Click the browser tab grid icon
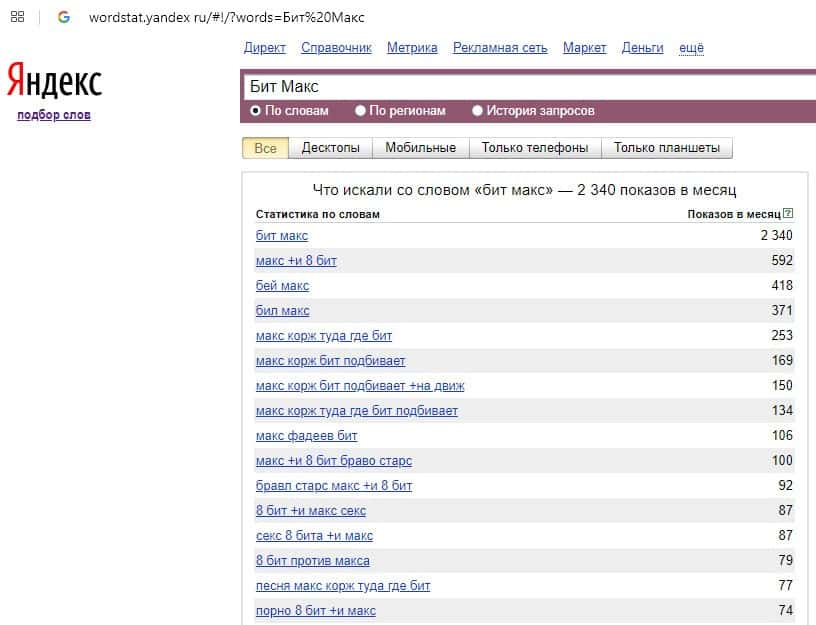 18,17
